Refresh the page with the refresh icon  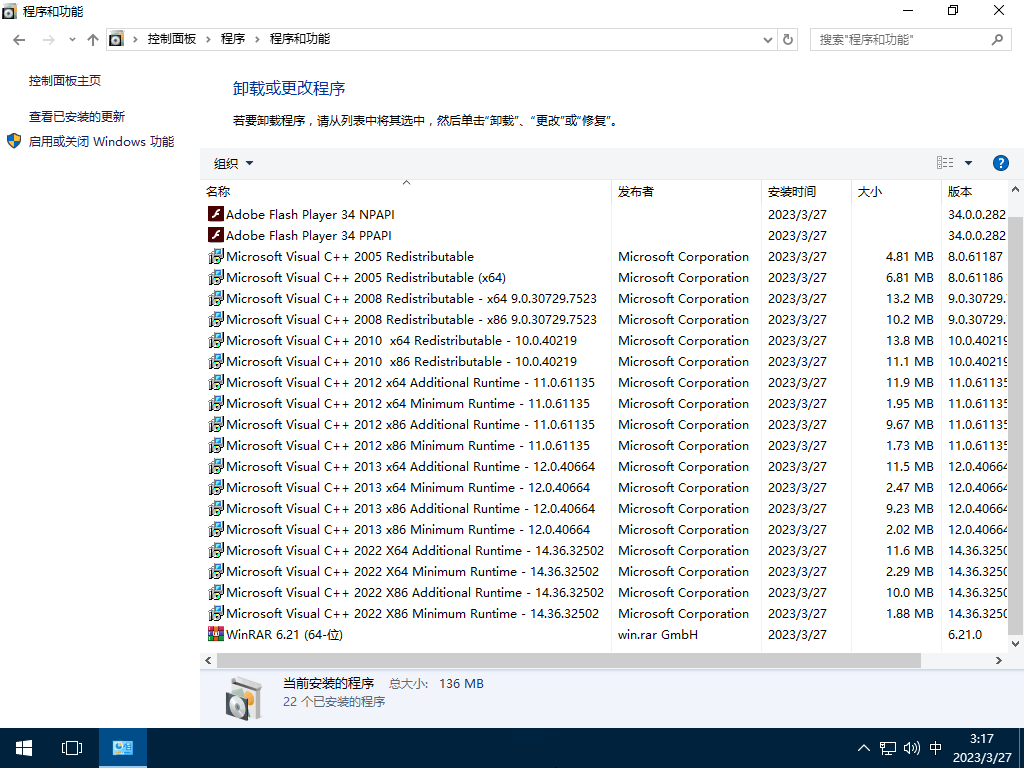point(789,40)
